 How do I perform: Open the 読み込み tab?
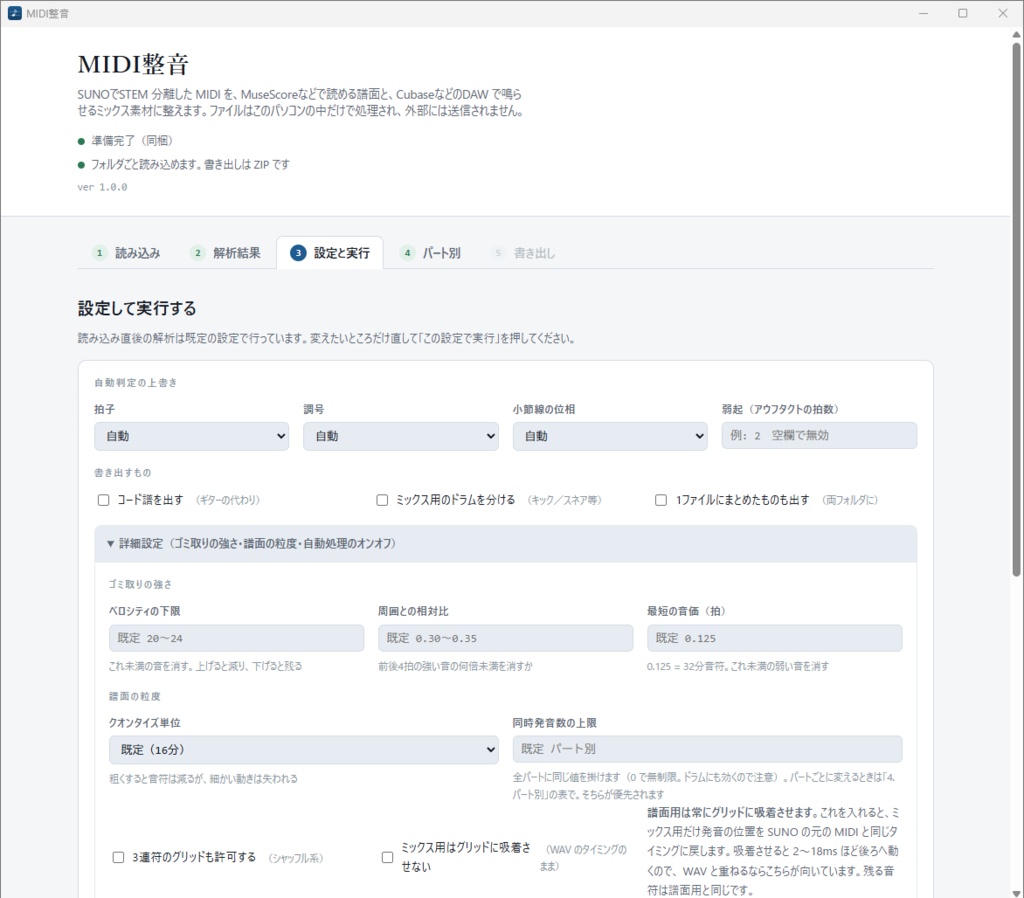(x=128, y=253)
